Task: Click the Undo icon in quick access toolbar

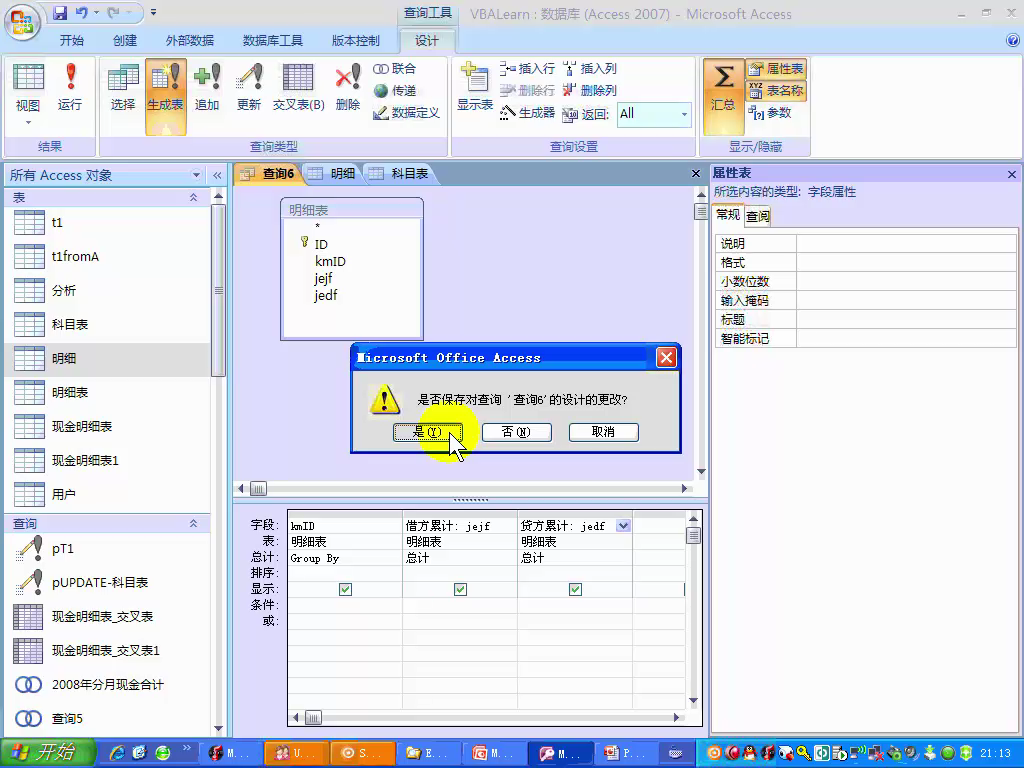Action: [82, 12]
